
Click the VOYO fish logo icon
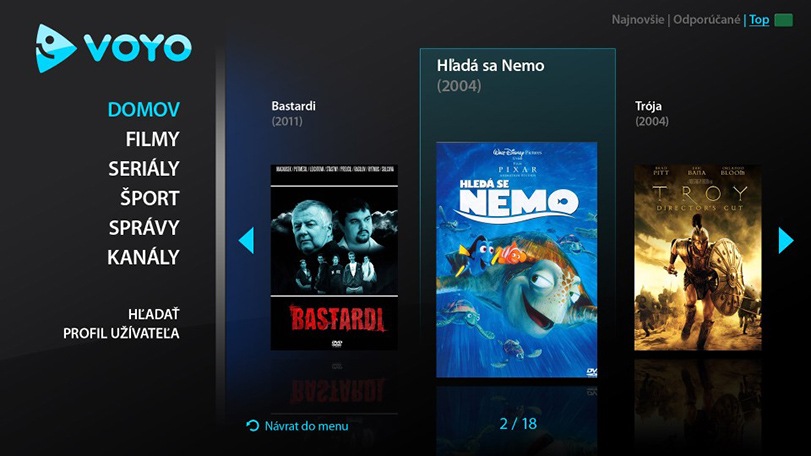click(x=56, y=48)
